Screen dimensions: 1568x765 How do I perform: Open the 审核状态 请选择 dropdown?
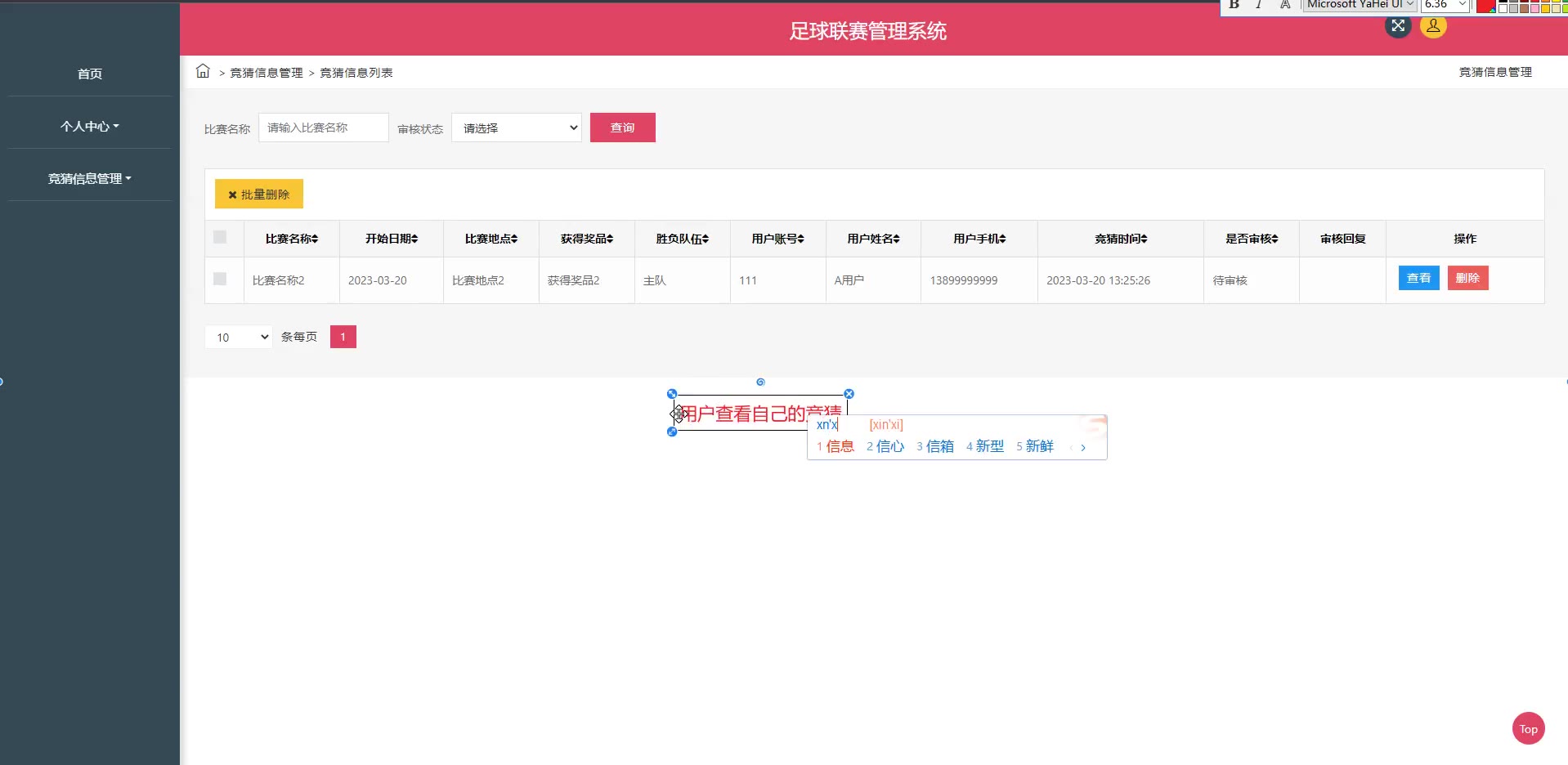(517, 127)
